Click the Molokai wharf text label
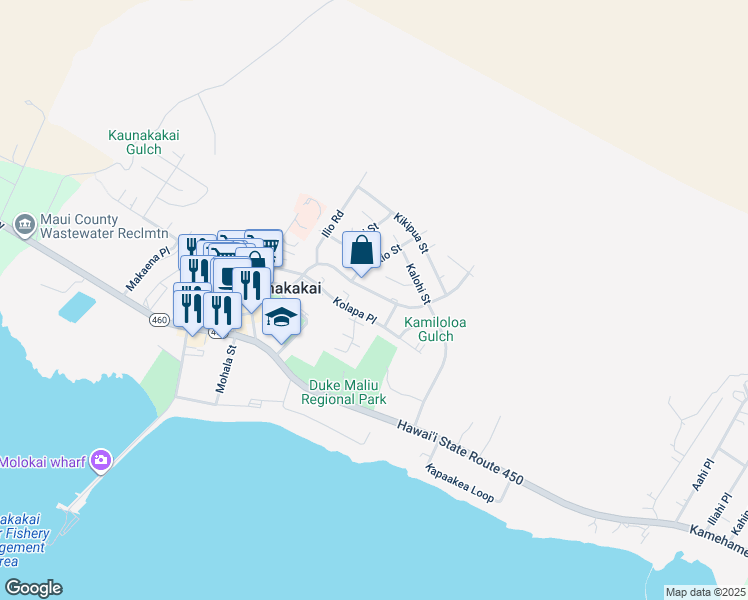 point(43,462)
